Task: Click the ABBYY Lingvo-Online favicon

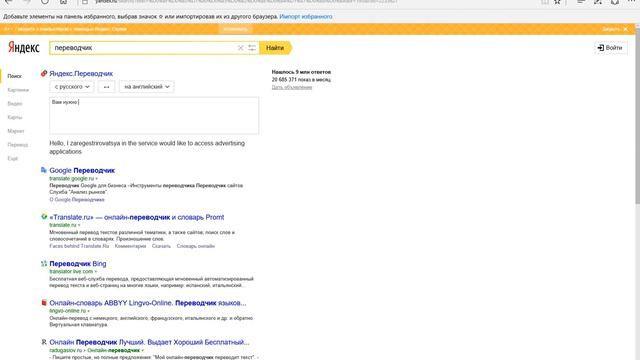Action: (44, 303)
